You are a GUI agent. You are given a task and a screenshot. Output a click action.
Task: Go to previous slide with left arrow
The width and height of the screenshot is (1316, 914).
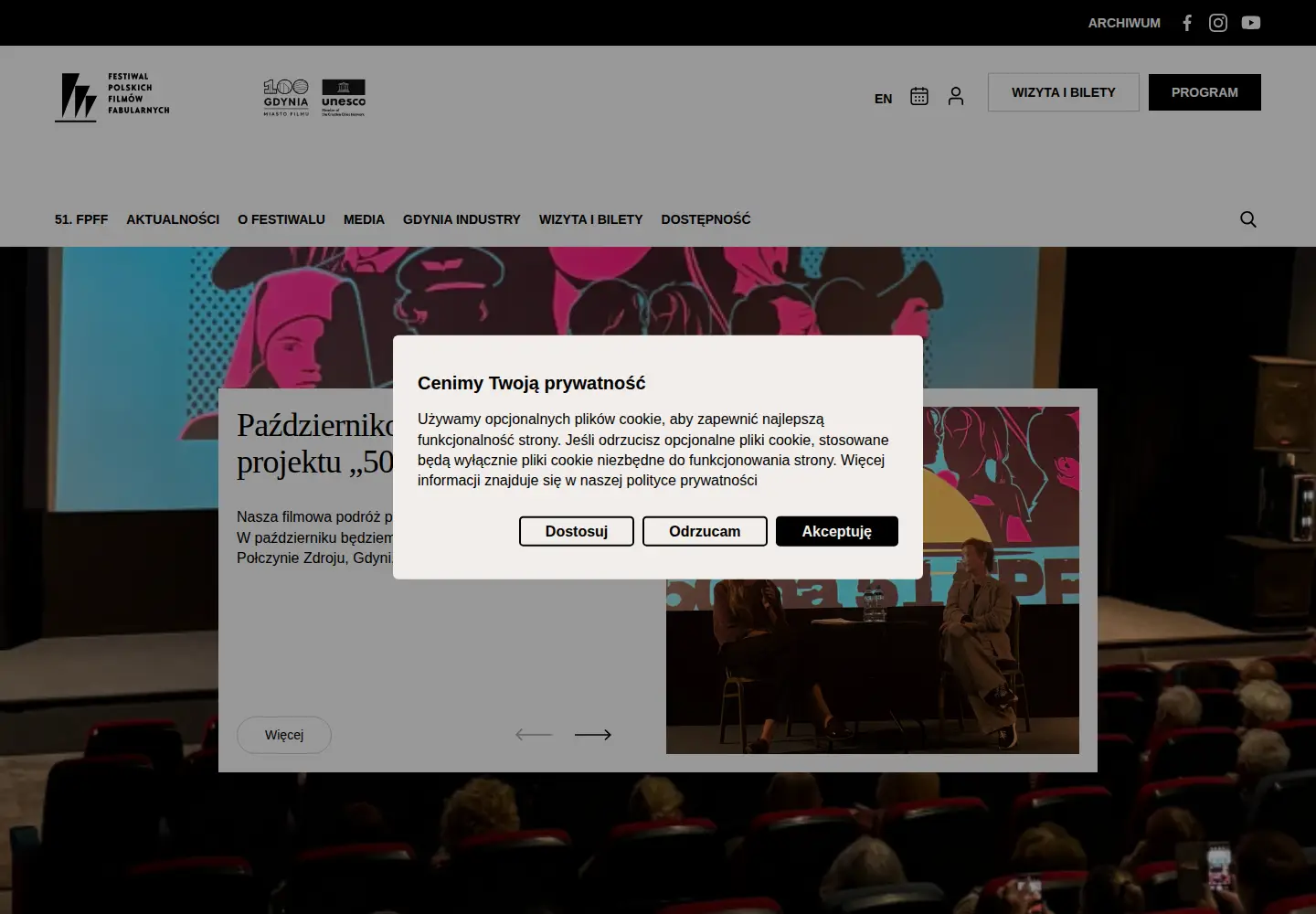(x=534, y=734)
